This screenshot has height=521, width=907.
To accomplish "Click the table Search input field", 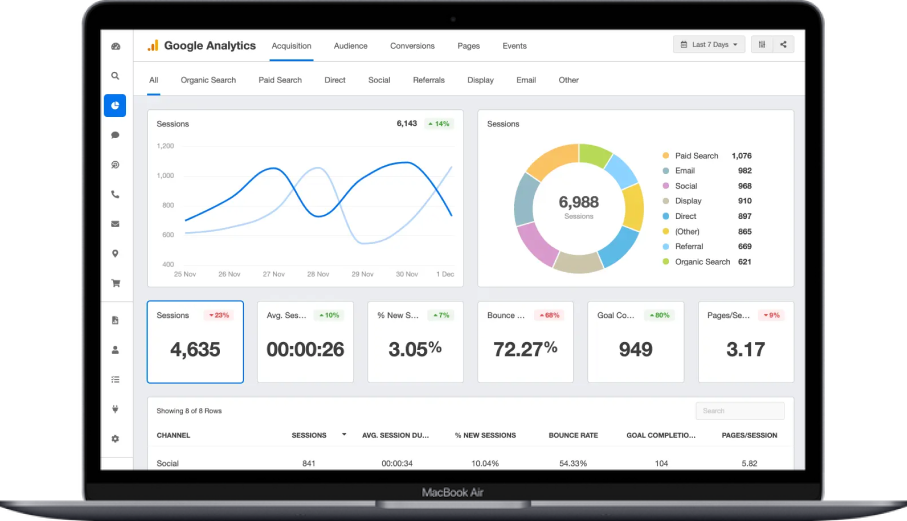I will [739, 411].
